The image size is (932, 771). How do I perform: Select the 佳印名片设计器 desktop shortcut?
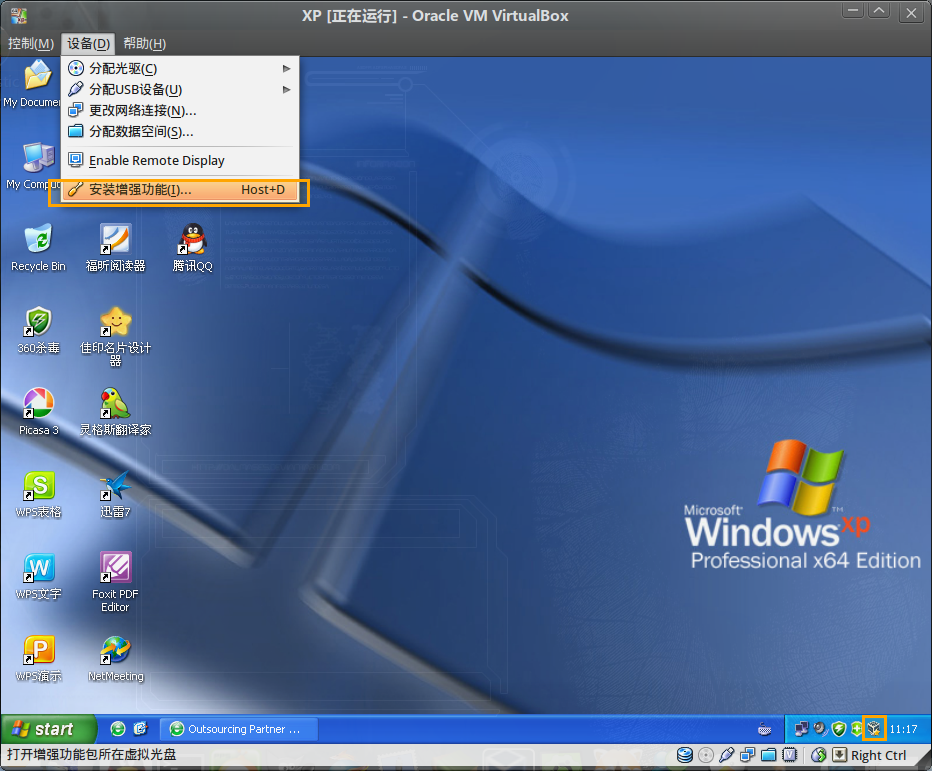(x=115, y=336)
